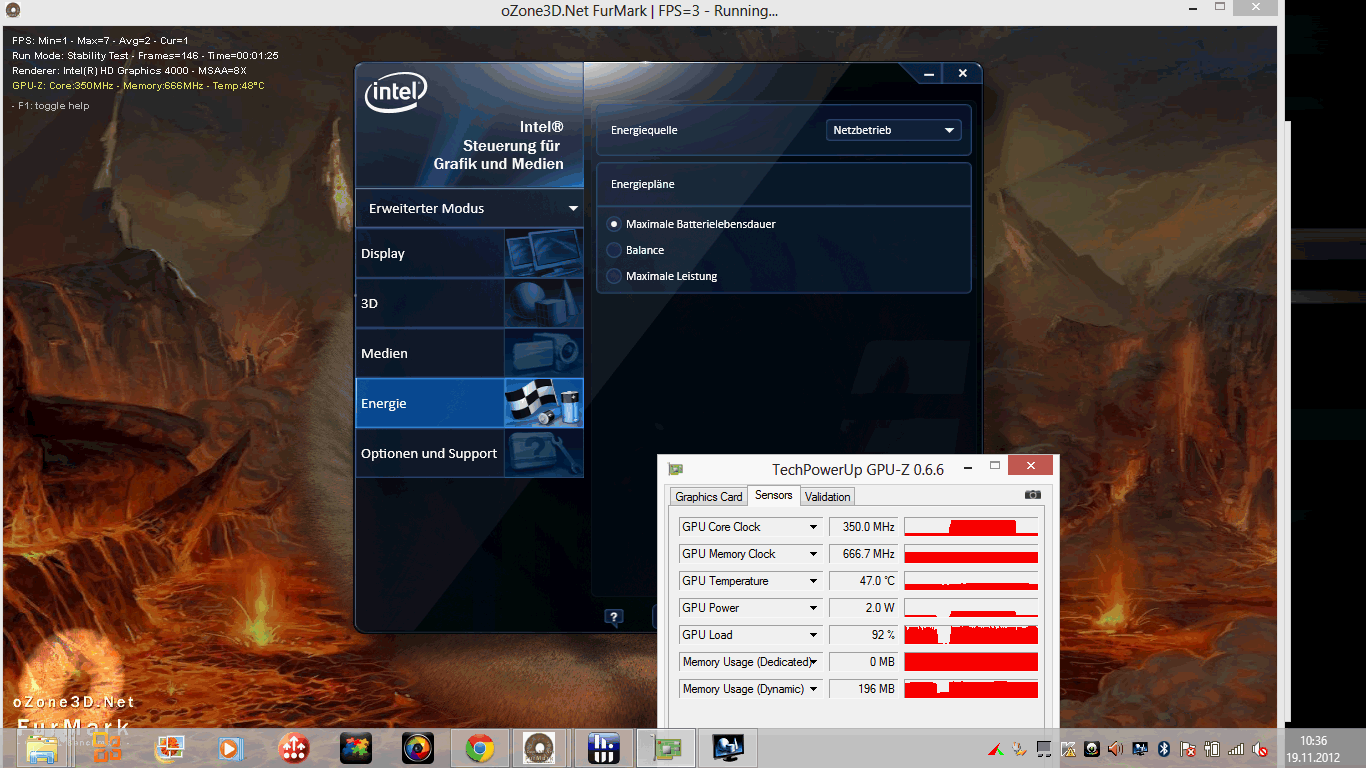The width and height of the screenshot is (1366, 768).
Task: Open Optionen und Support section
Action: tap(469, 453)
